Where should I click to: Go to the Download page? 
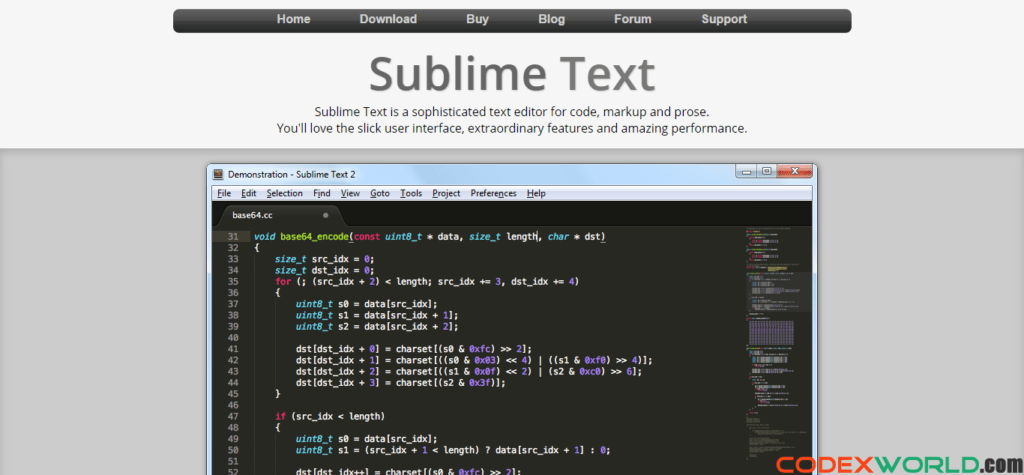tap(388, 20)
